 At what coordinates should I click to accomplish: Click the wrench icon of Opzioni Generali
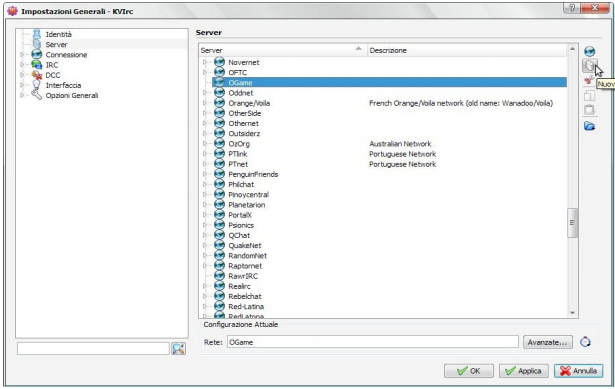[36, 95]
